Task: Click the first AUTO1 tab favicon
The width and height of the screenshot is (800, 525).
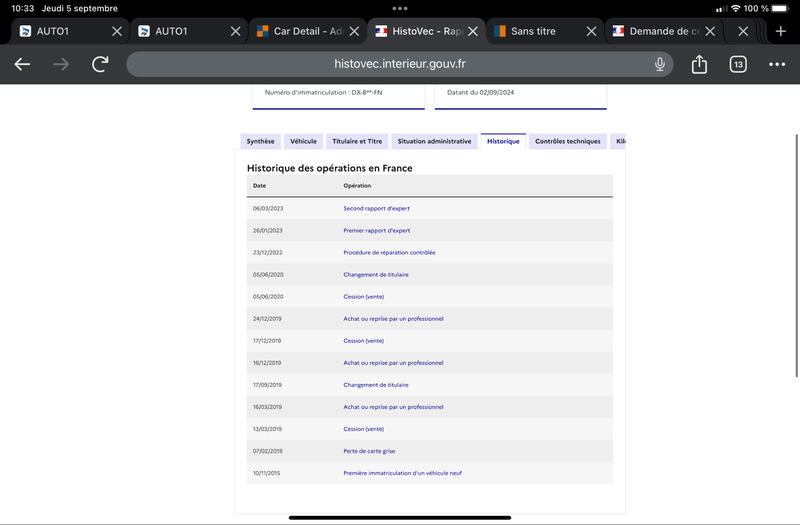Action: click(25, 31)
